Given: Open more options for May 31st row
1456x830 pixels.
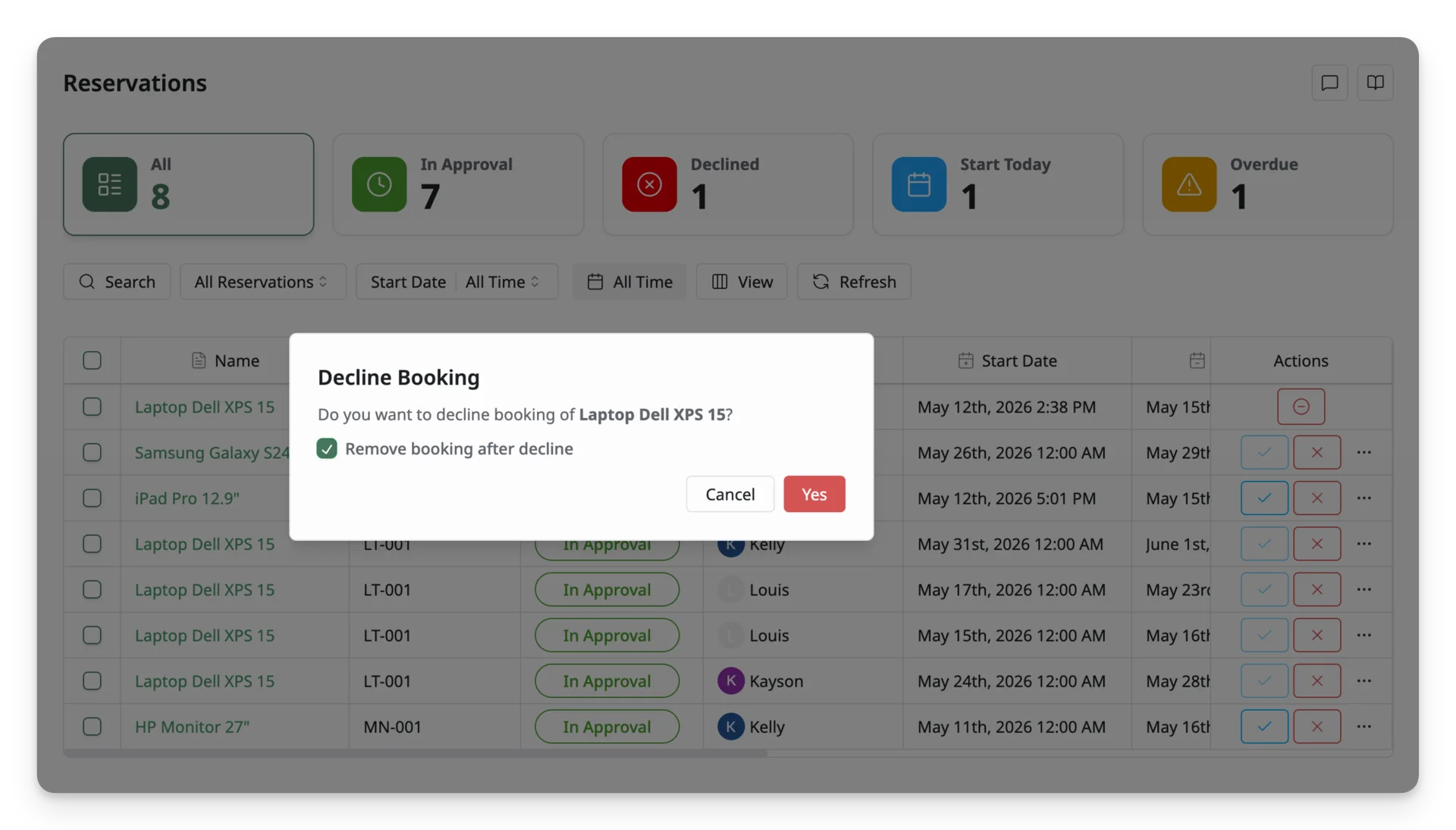Looking at the screenshot, I should tap(1363, 544).
